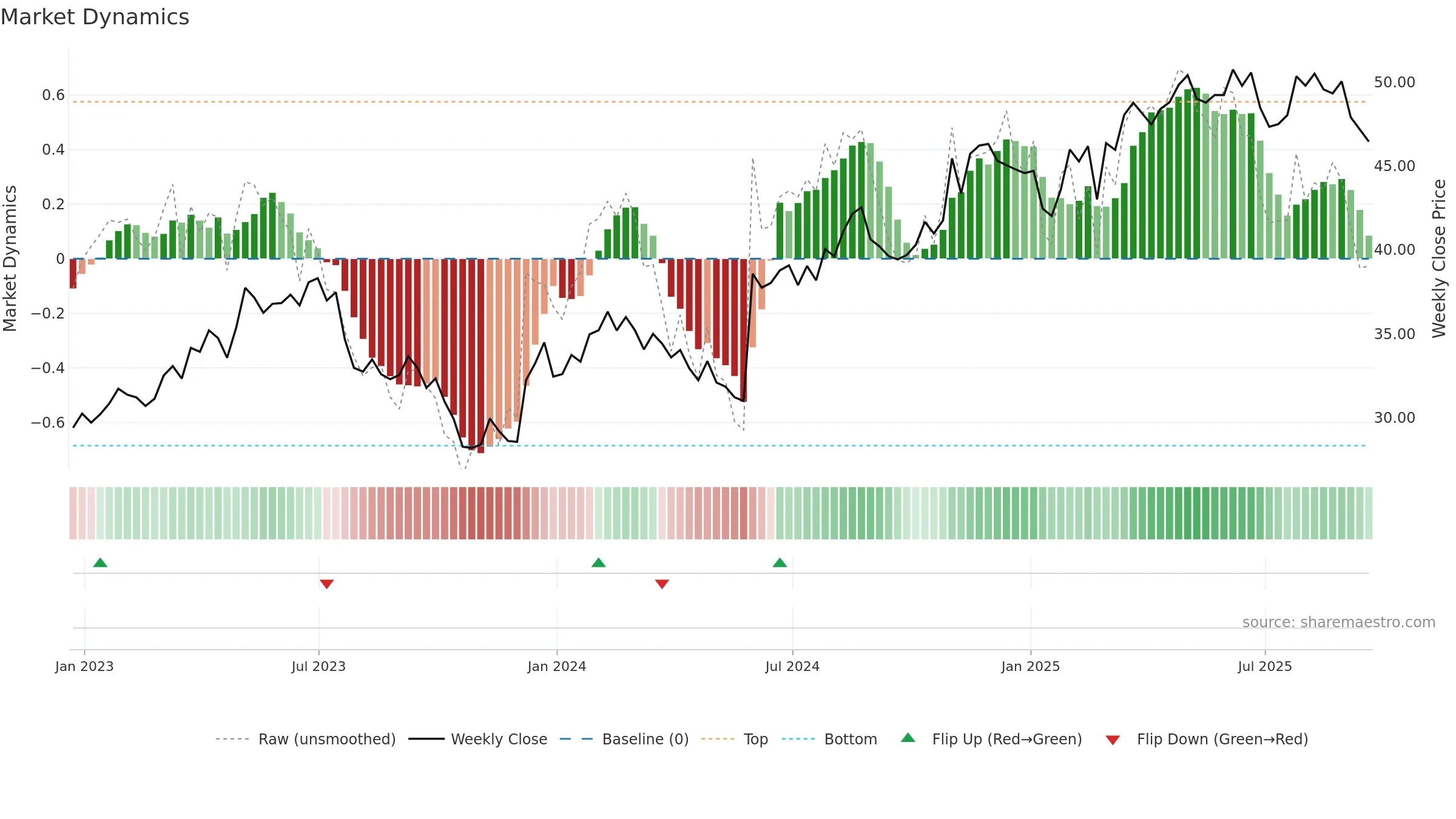Toggle the Weekly Close legend entry
This screenshot has height=819, width=1456.
point(477,739)
